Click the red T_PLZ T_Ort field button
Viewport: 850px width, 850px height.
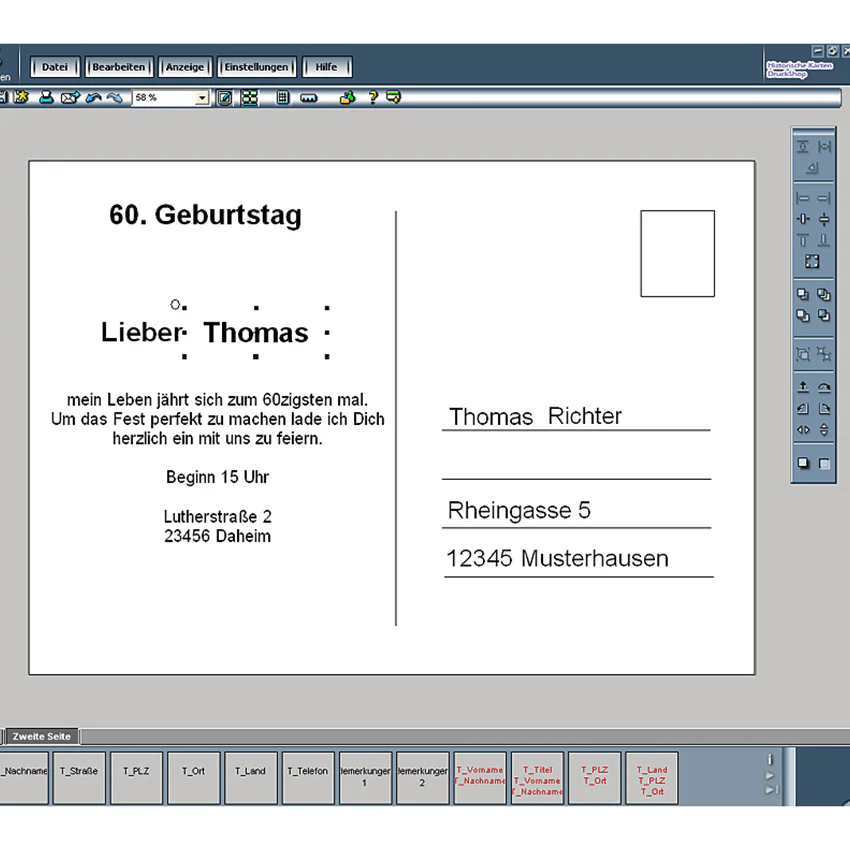(595, 777)
